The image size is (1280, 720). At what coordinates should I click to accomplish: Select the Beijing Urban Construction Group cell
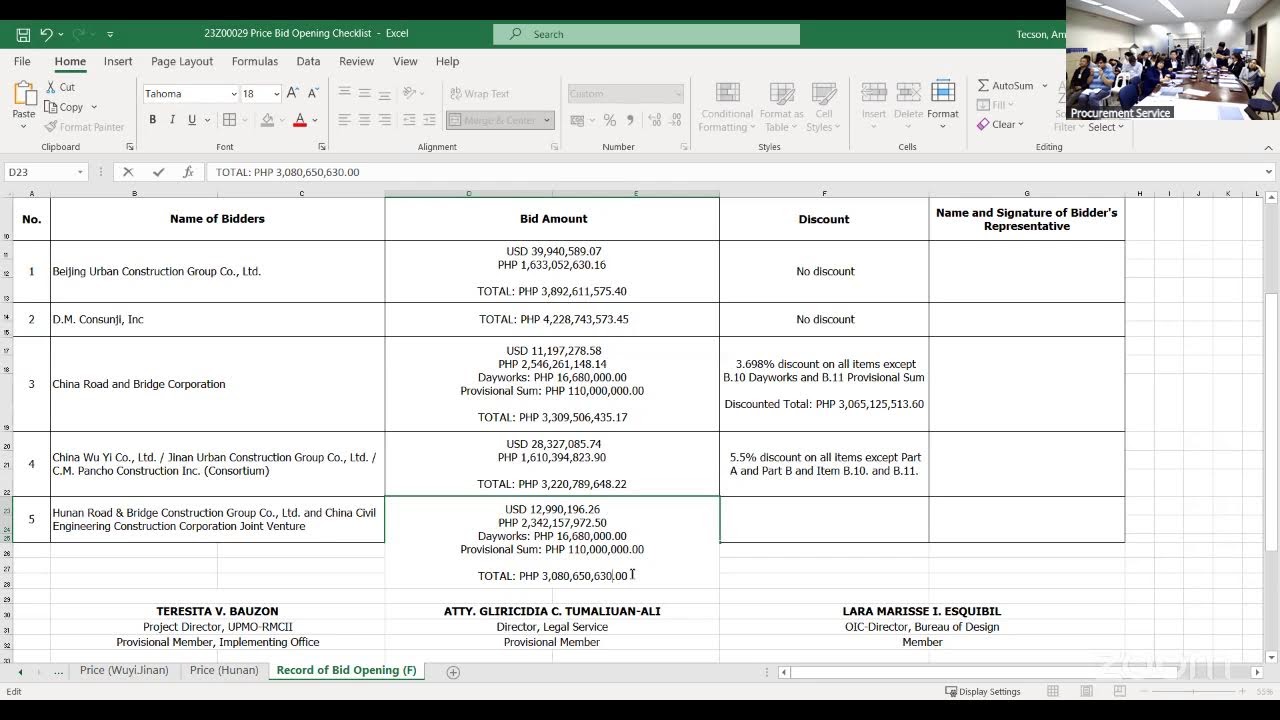pos(217,271)
